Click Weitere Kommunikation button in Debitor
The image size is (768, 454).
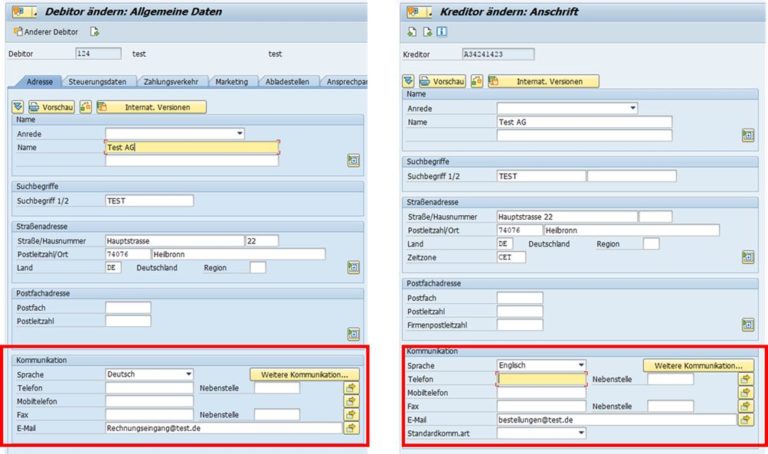[304, 375]
